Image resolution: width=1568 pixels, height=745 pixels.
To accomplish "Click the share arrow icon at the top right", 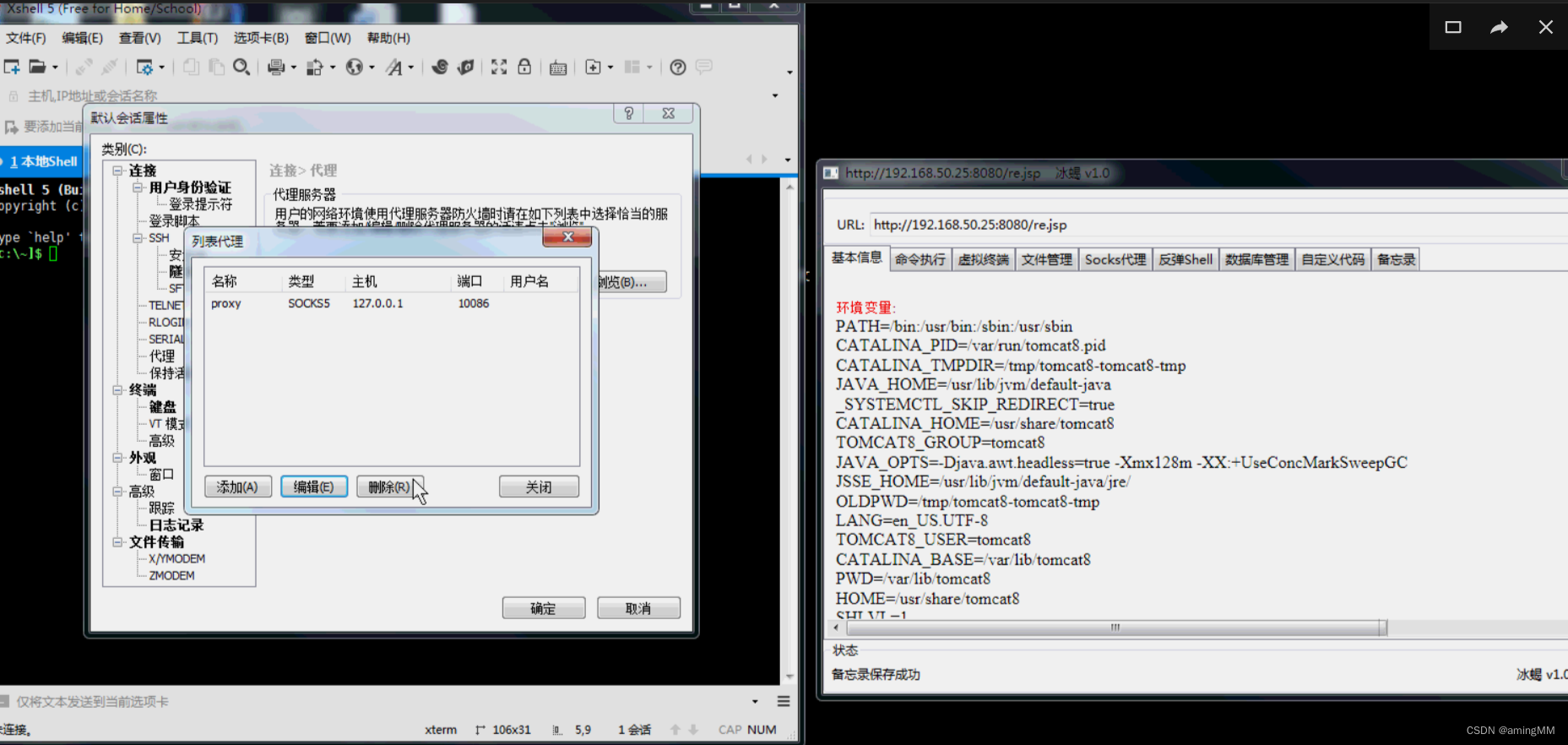I will tap(1499, 27).
